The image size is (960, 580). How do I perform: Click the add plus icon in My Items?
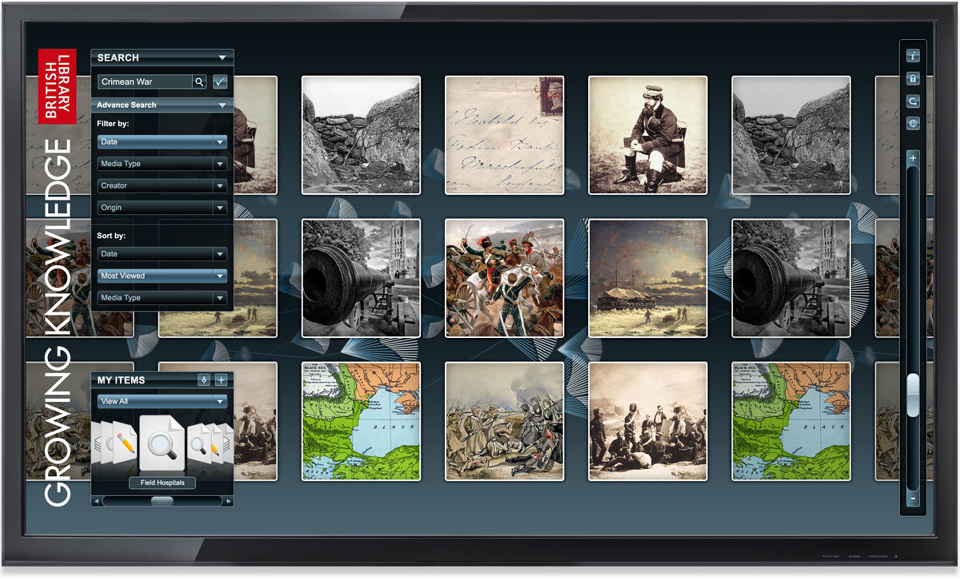(x=221, y=380)
